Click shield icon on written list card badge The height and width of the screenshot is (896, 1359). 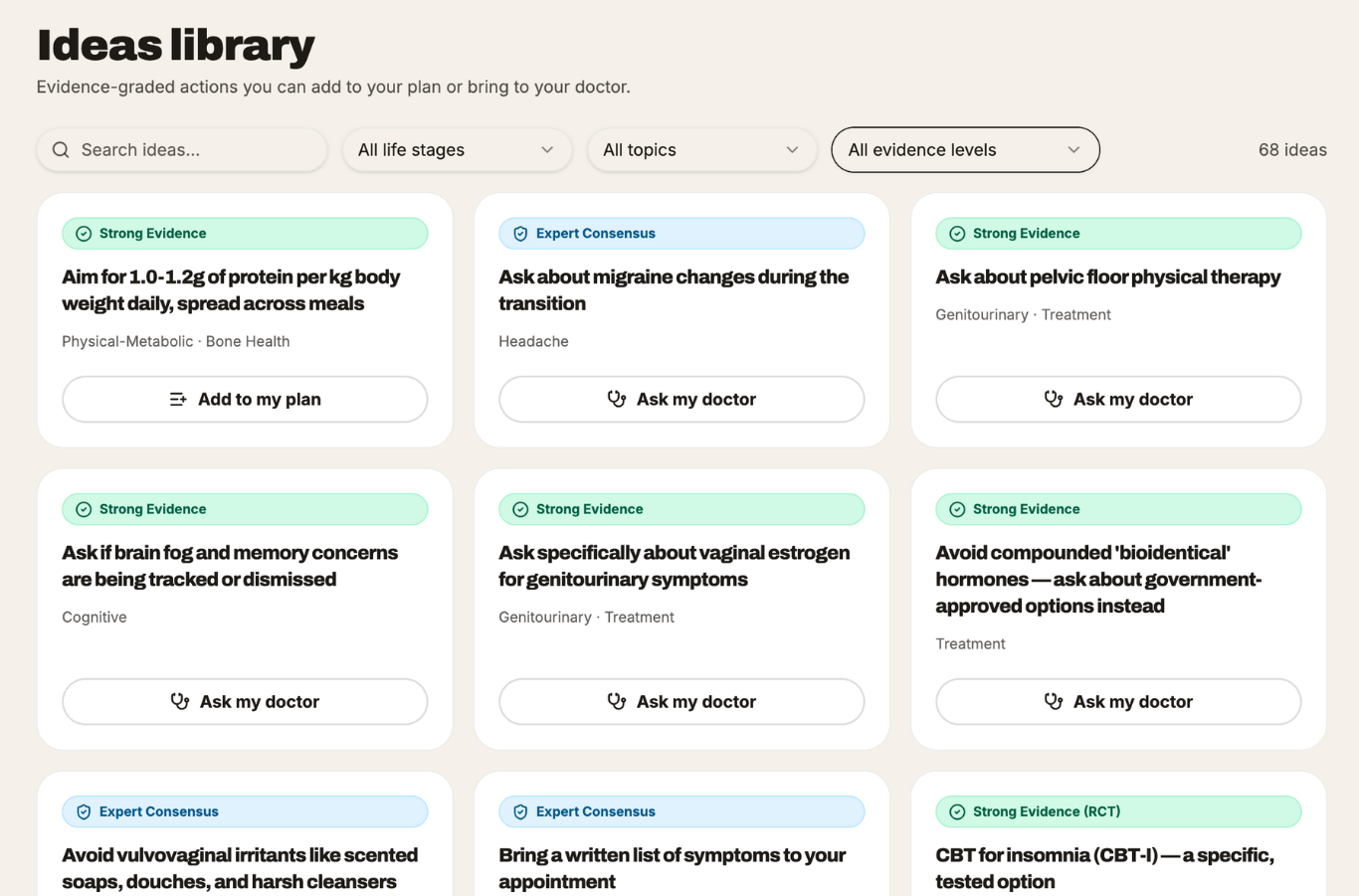click(520, 811)
